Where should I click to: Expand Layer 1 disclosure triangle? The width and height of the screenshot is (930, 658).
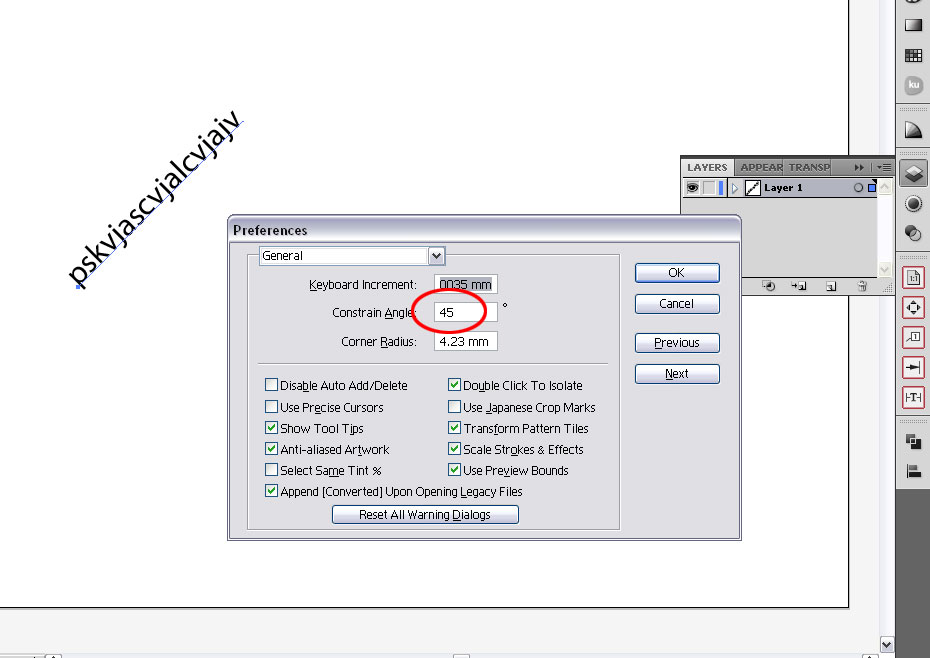pos(735,188)
